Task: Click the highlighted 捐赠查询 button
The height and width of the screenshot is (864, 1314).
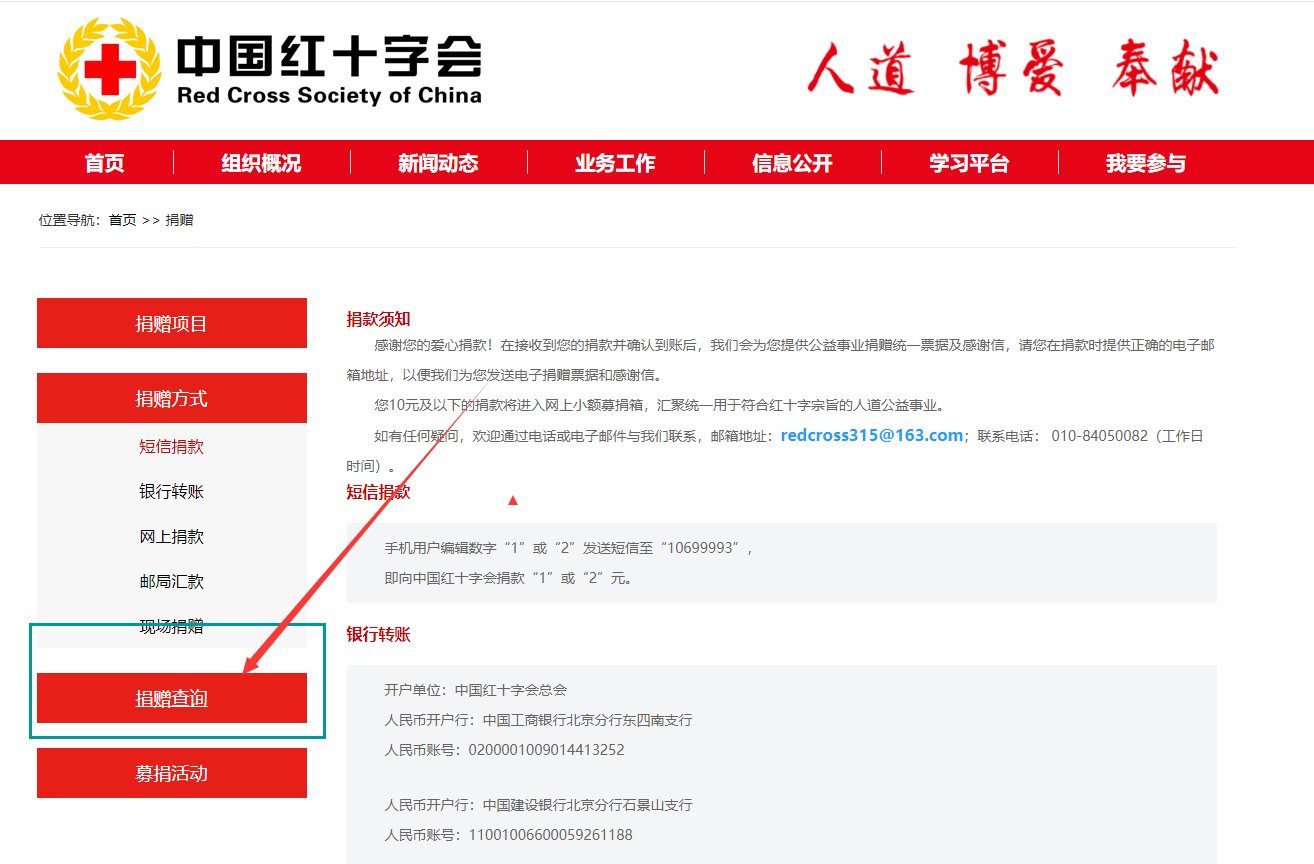Action: [x=171, y=698]
